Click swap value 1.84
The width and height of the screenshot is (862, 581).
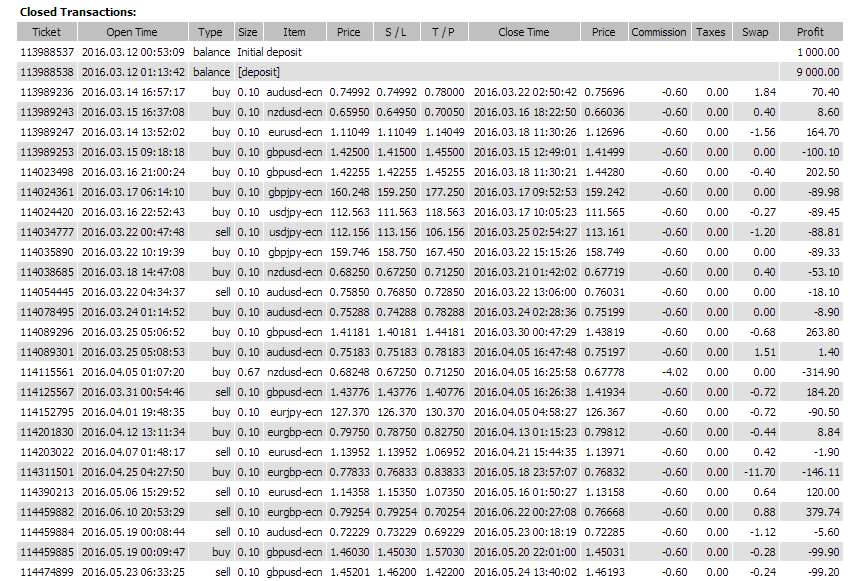tap(765, 92)
